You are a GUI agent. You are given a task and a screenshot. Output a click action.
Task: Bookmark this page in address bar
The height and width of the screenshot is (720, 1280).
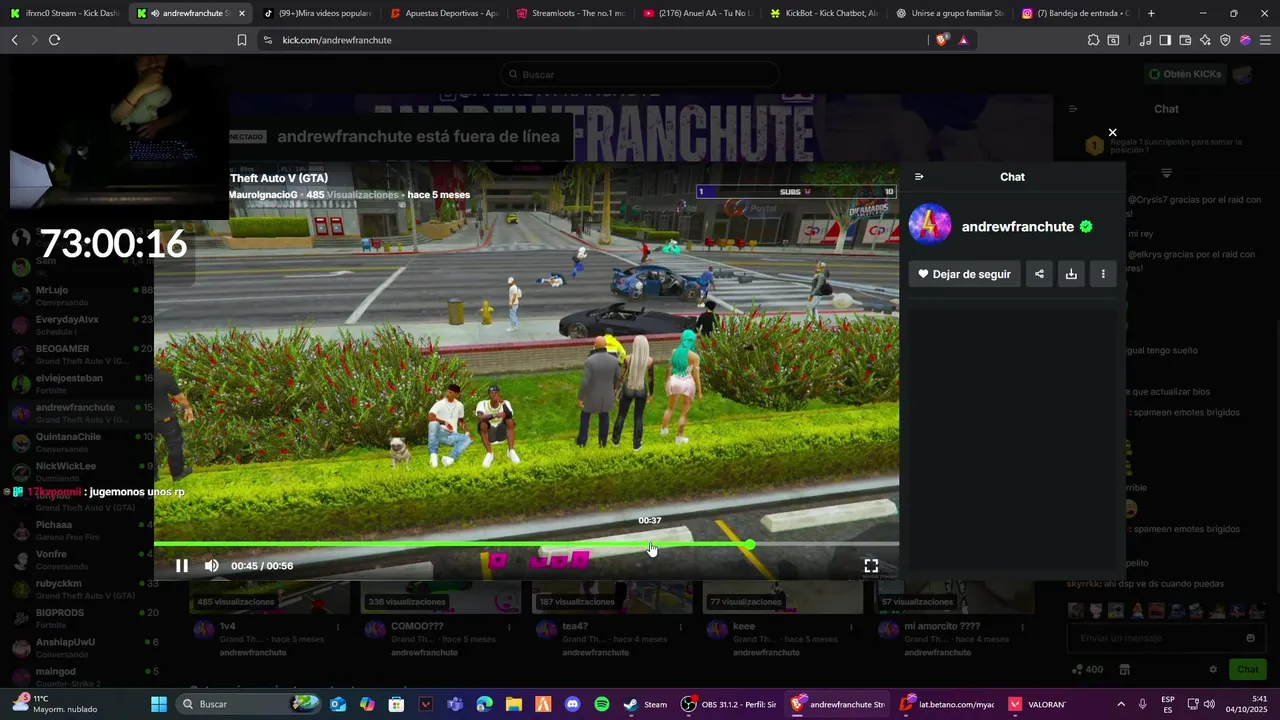[241, 40]
